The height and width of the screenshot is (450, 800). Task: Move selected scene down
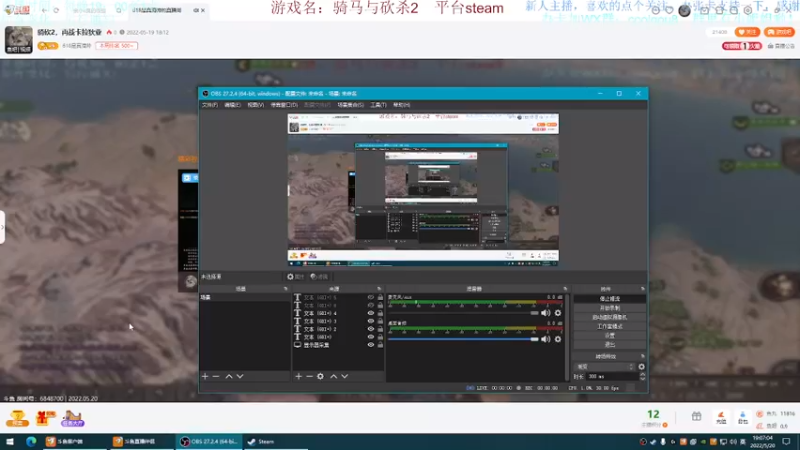[x=240, y=376]
